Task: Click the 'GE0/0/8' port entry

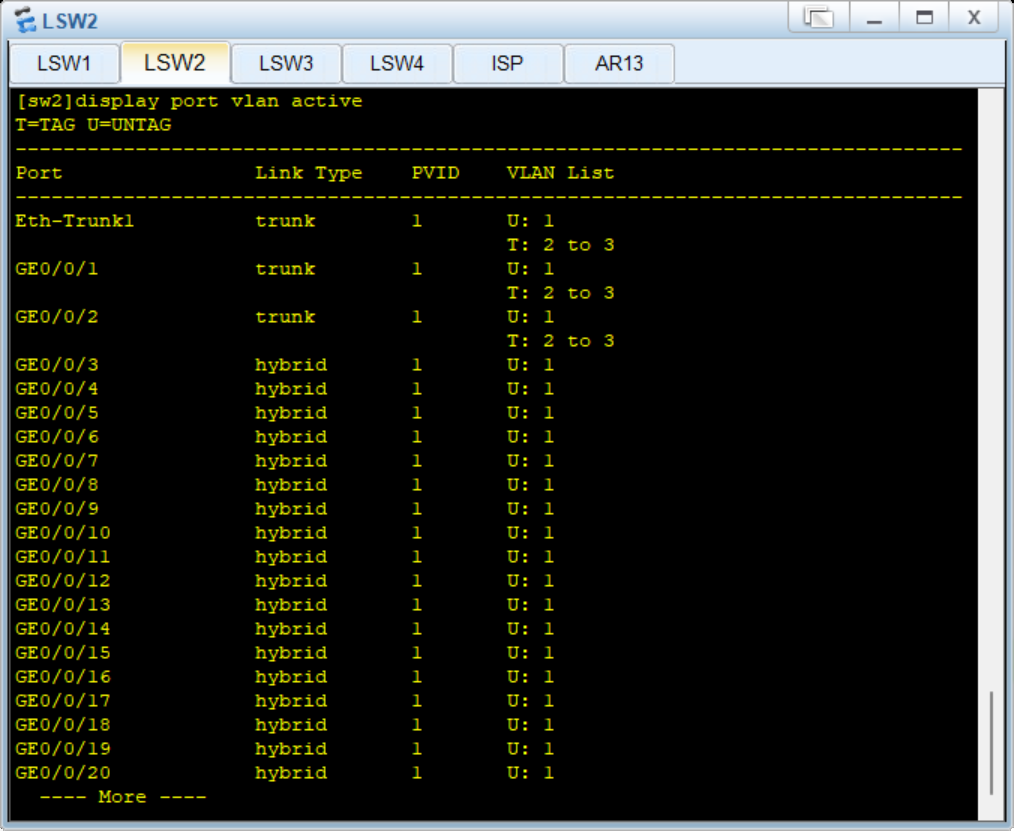Action: [x=57, y=485]
